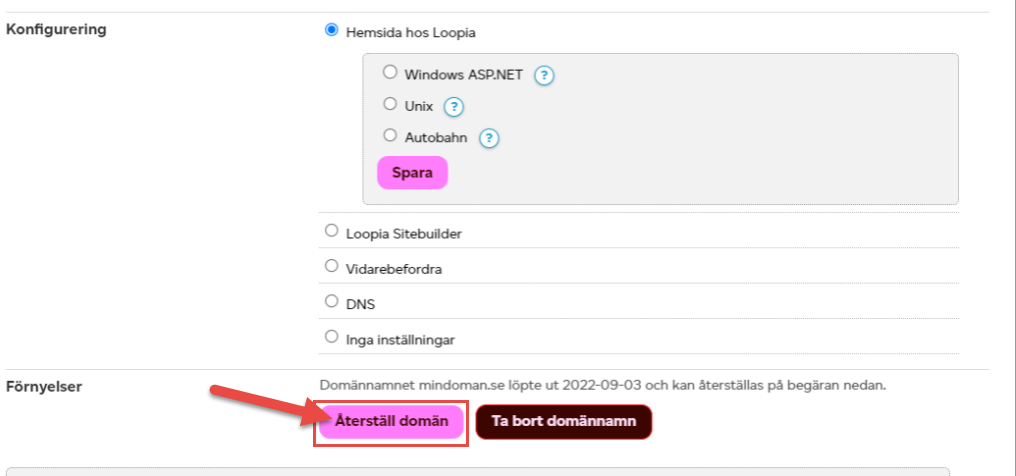Select the Inga inställningar radio option

[332, 337]
